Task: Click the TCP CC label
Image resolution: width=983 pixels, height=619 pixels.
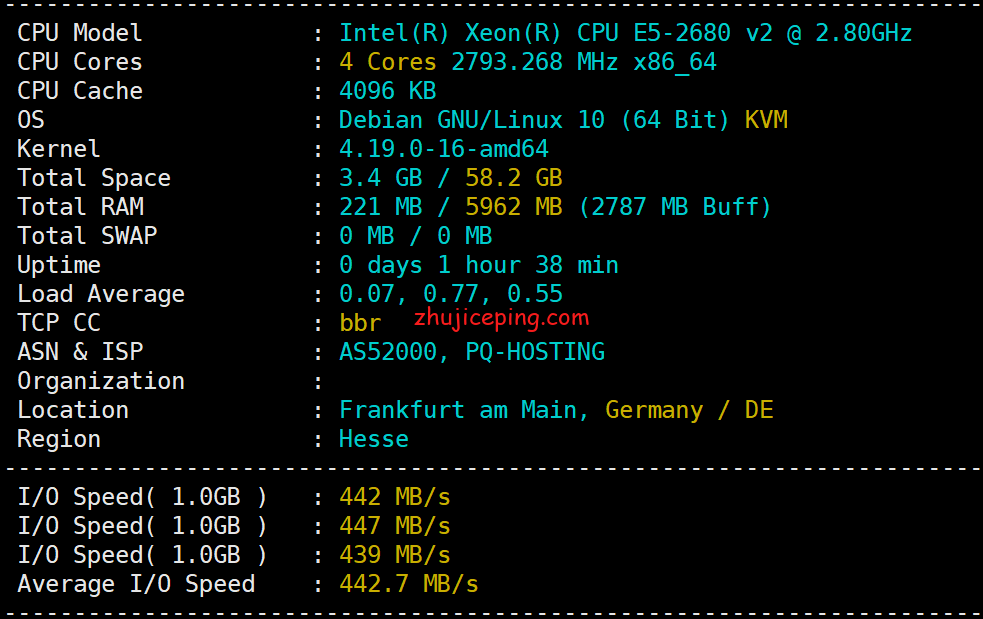Action: tap(59, 323)
